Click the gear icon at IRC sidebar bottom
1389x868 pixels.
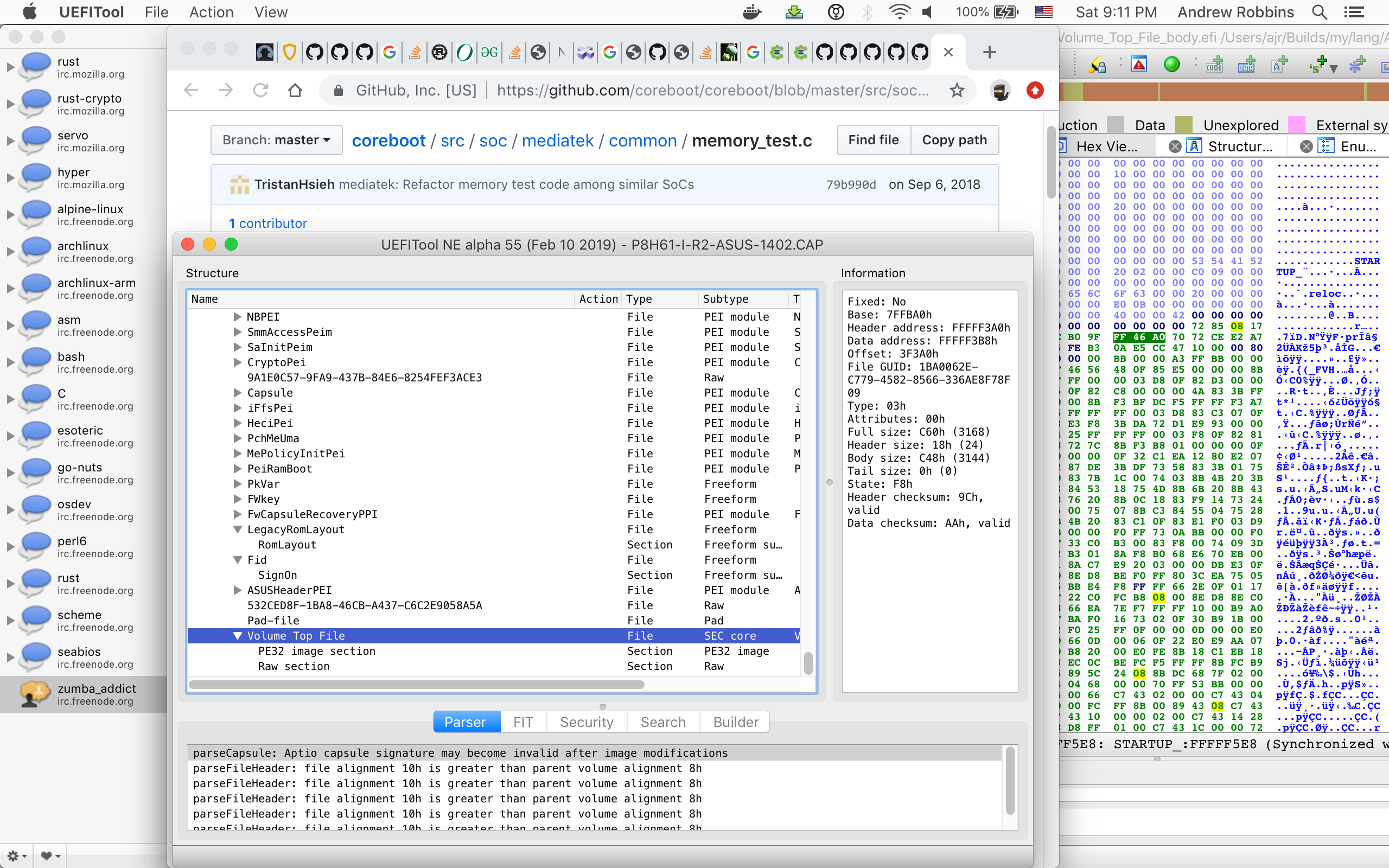point(17,856)
